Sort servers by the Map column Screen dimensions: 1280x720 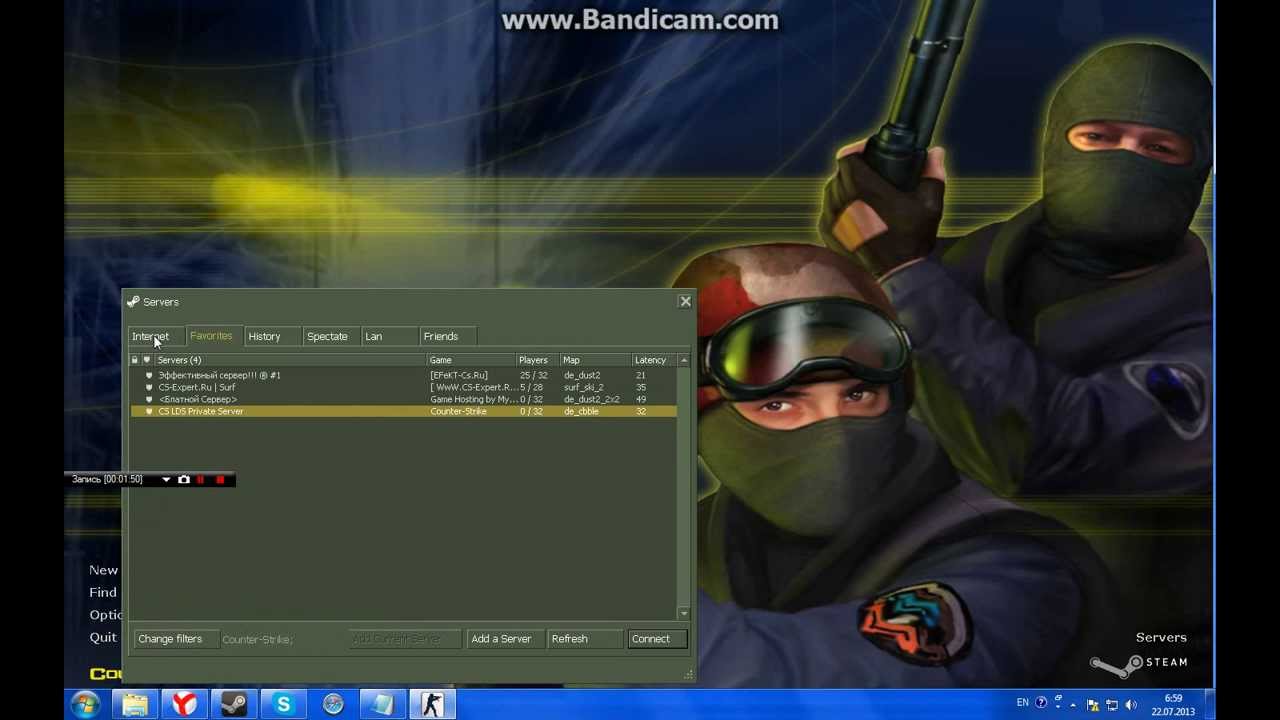tap(596, 360)
